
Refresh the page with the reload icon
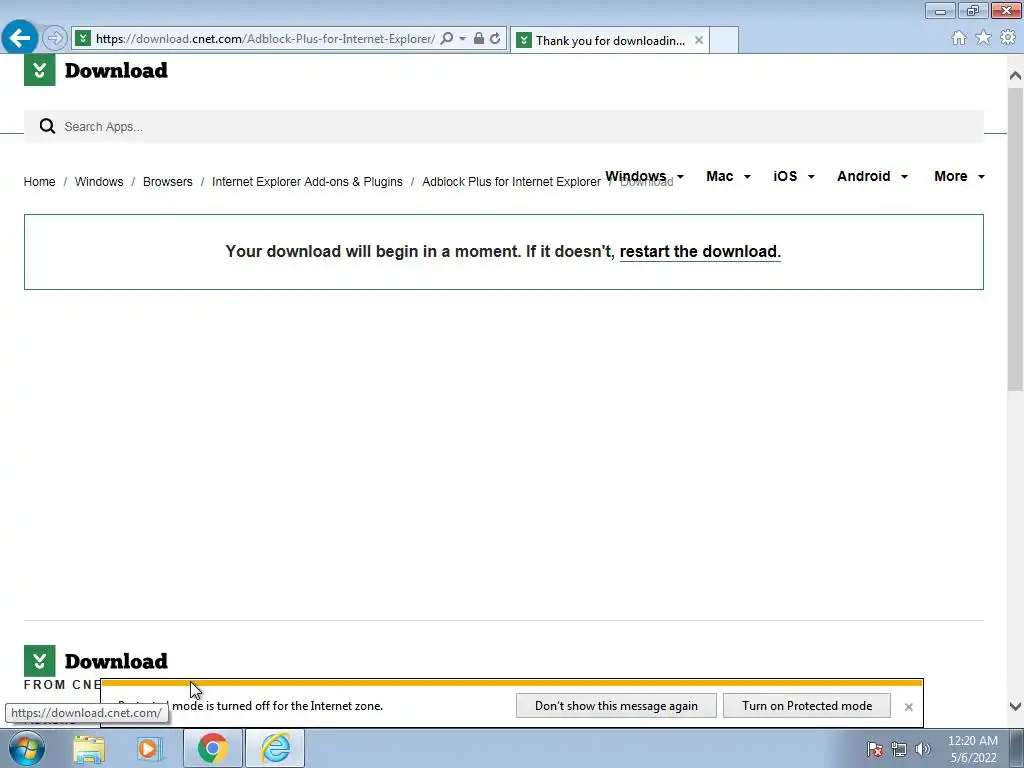tap(495, 39)
